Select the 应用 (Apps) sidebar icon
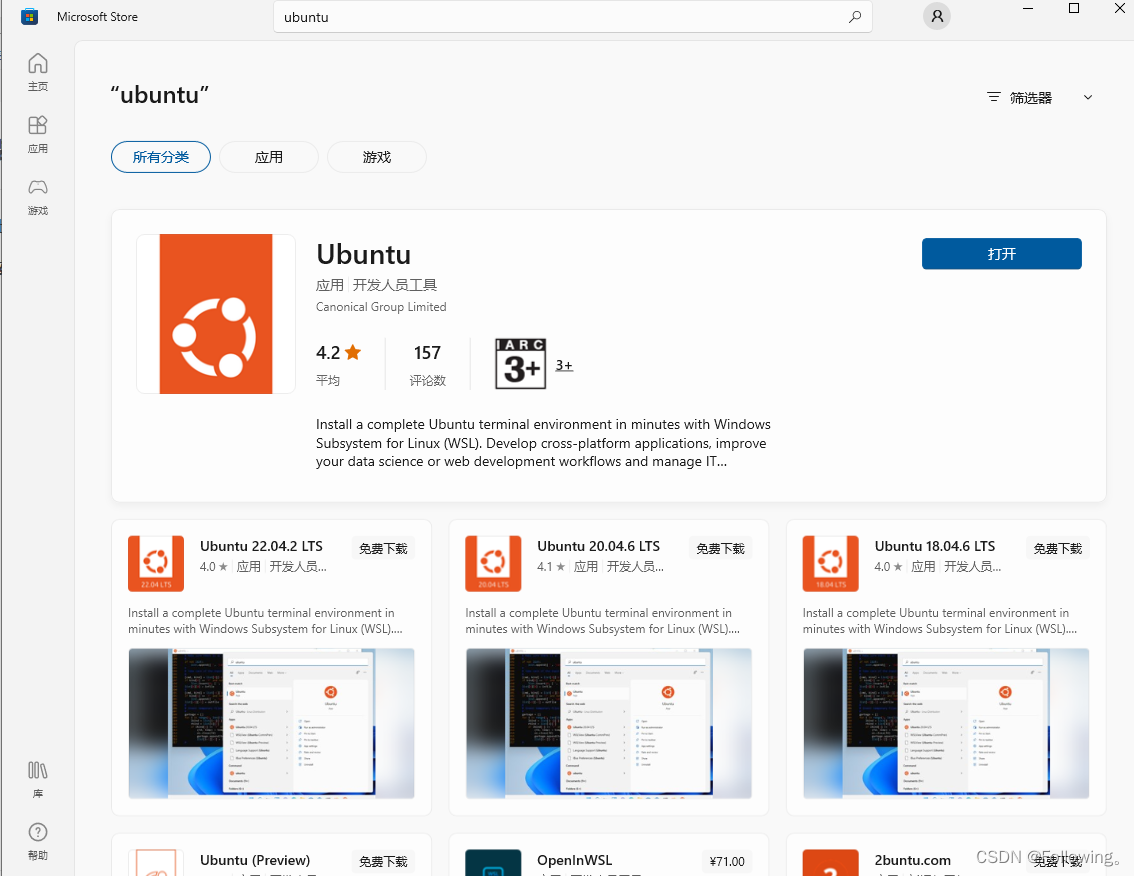 pyautogui.click(x=37, y=134)
